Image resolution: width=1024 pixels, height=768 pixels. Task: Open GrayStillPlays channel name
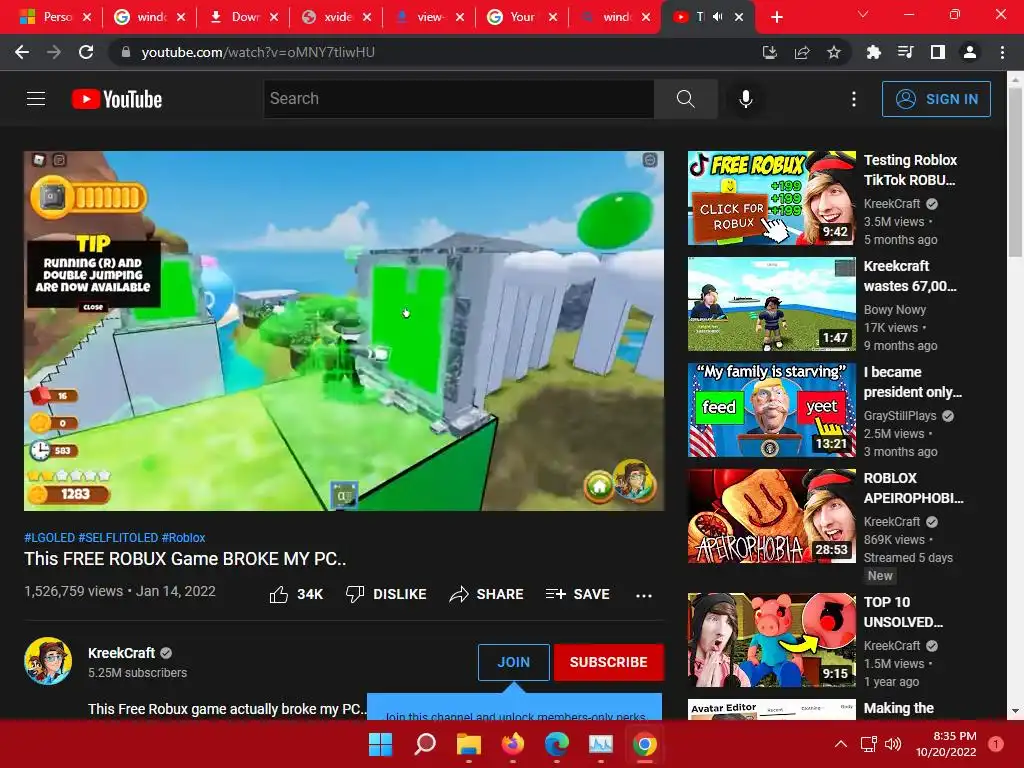point(900,415)
